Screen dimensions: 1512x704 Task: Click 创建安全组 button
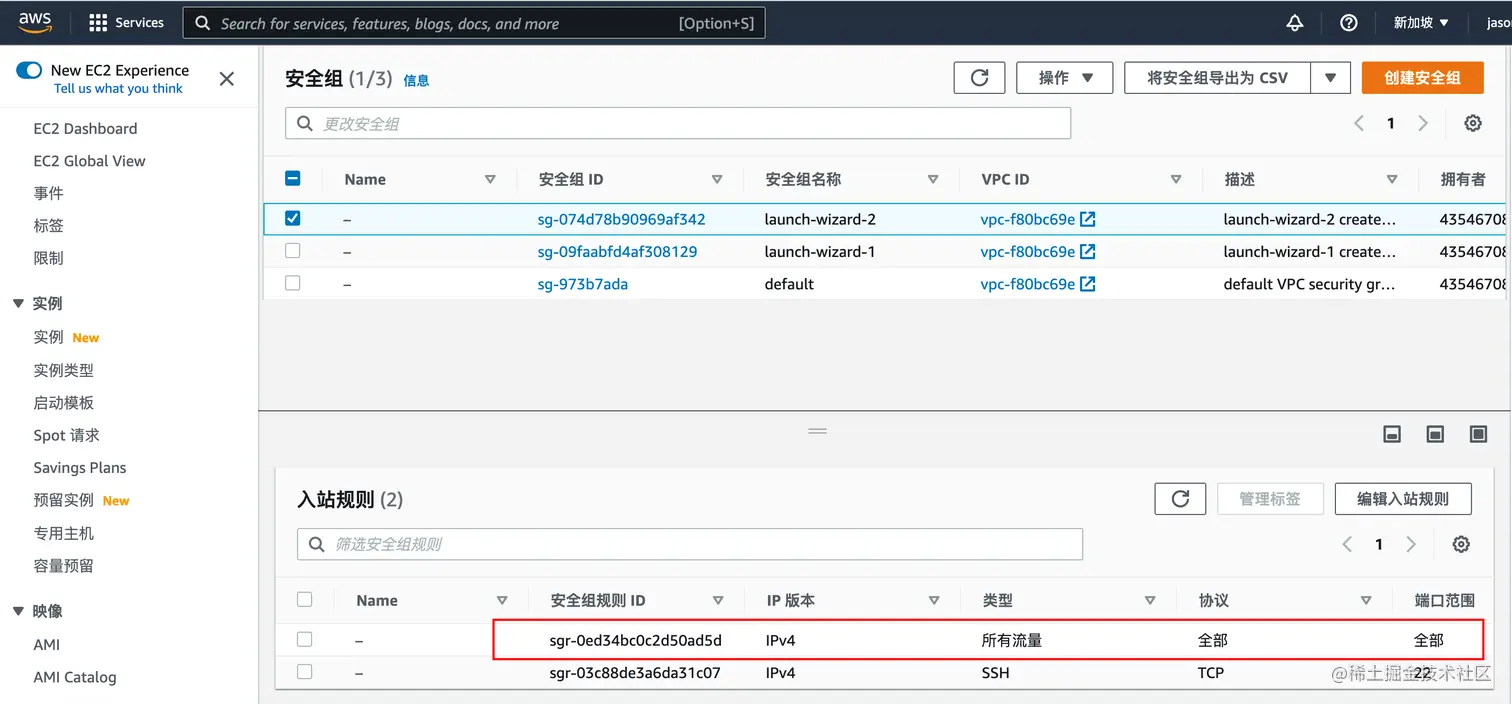point(1422,77)
